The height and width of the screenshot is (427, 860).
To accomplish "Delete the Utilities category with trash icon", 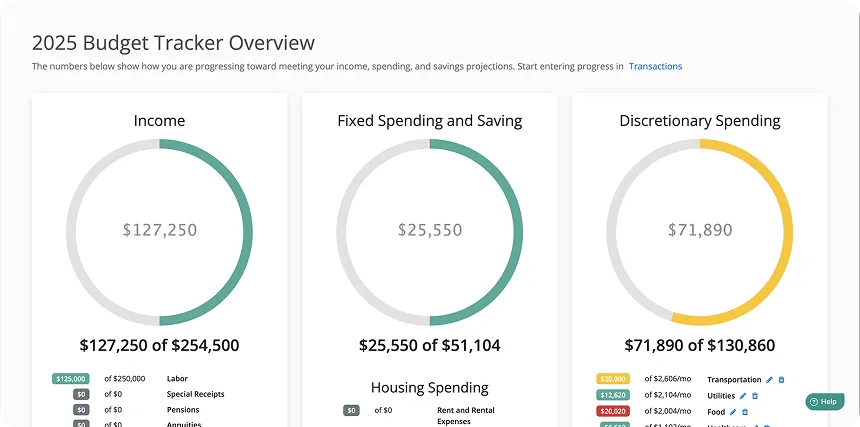I will click(x=755, y=396).
